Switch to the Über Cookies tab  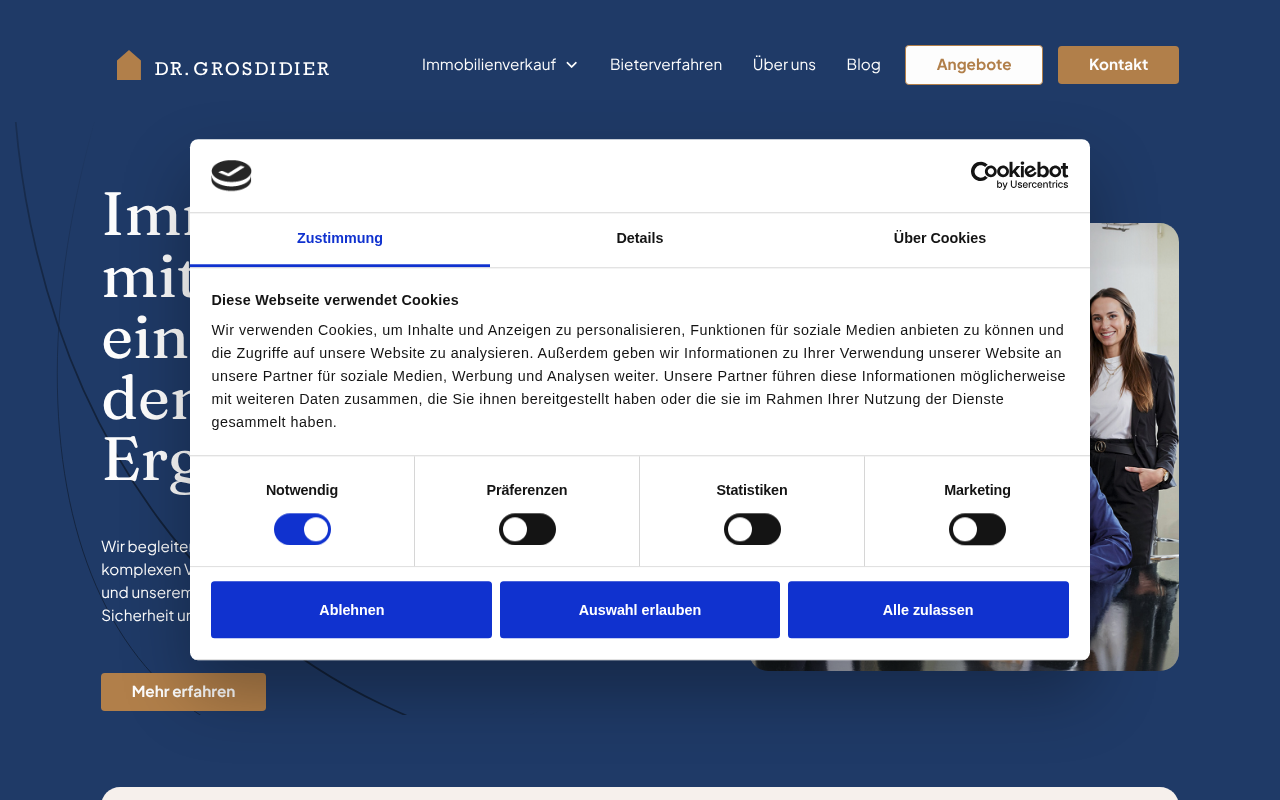[940, 239]
